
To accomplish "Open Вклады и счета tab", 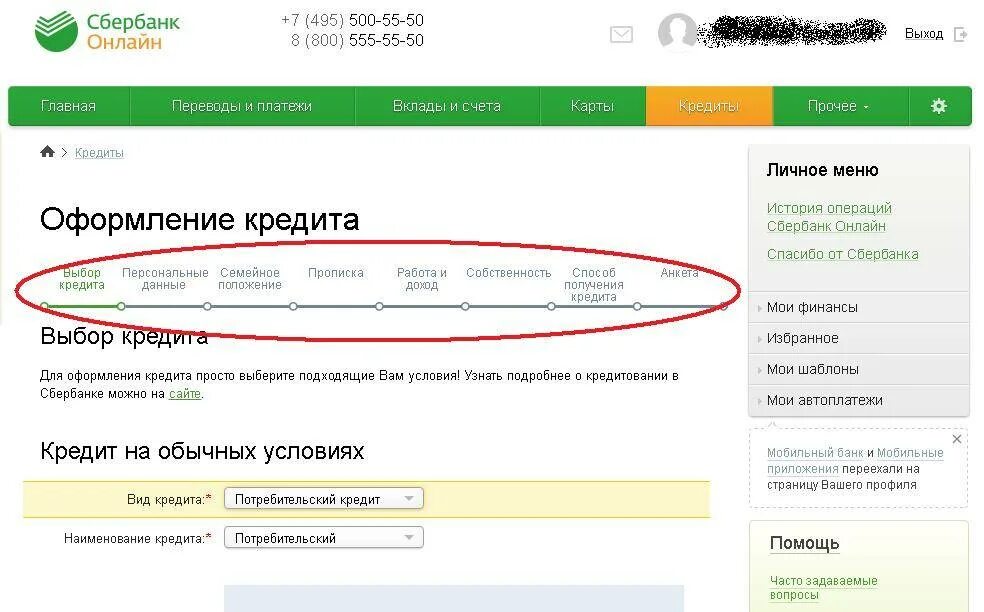I will point(447,106).
